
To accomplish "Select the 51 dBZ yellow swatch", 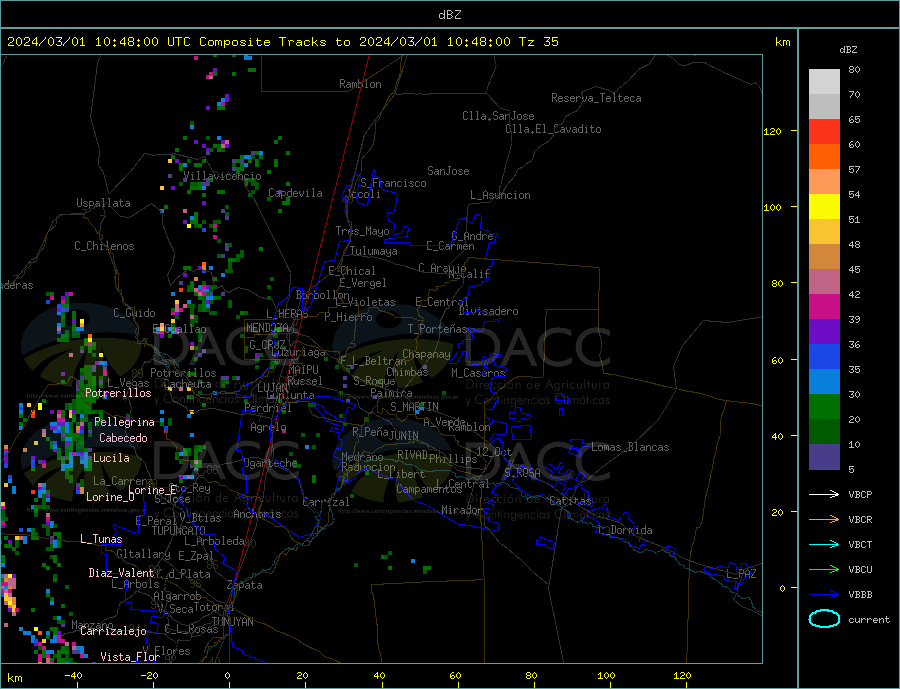I will [x=824, y=207].
